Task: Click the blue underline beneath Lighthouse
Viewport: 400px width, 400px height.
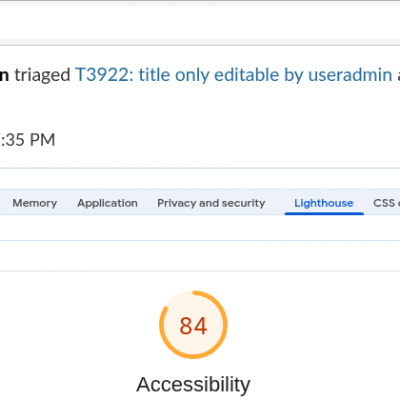Action: (x=324, y=214)
